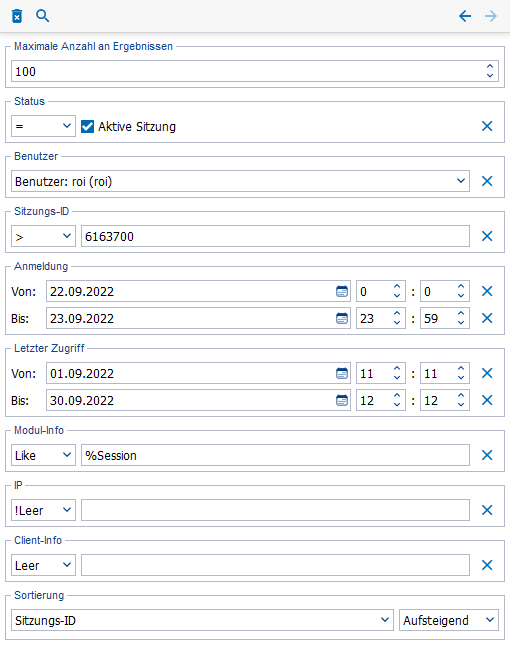510x646 pixels.
Task: Click the empty IP text field
Action: [275, 510]
